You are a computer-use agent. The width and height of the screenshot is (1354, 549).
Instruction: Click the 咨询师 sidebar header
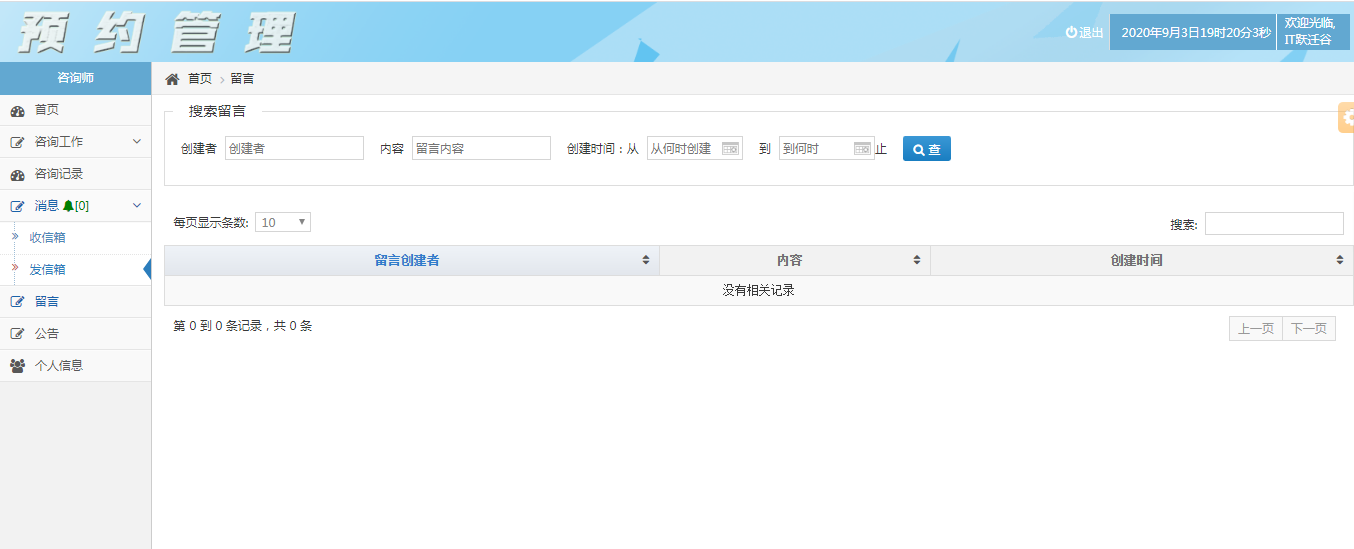76,78
